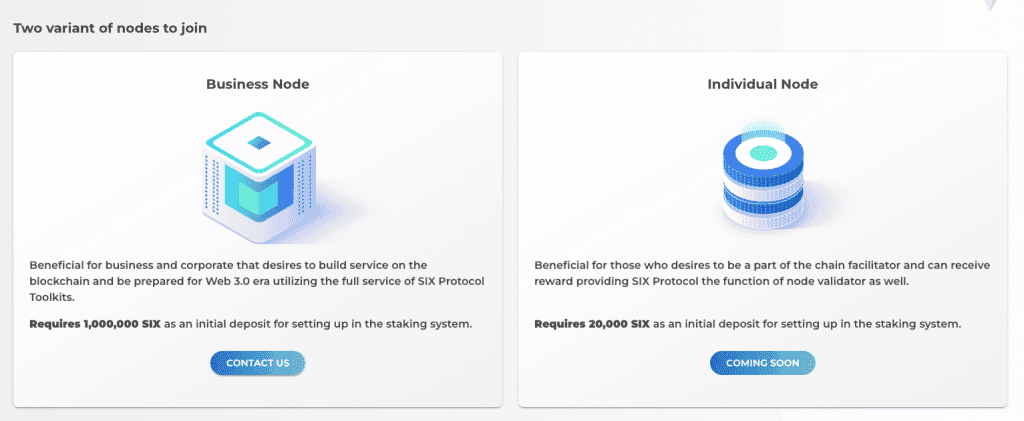1024x421 pixels.
Task: Click the dark blue middle band of disc stack
Action: pos(763,200)
